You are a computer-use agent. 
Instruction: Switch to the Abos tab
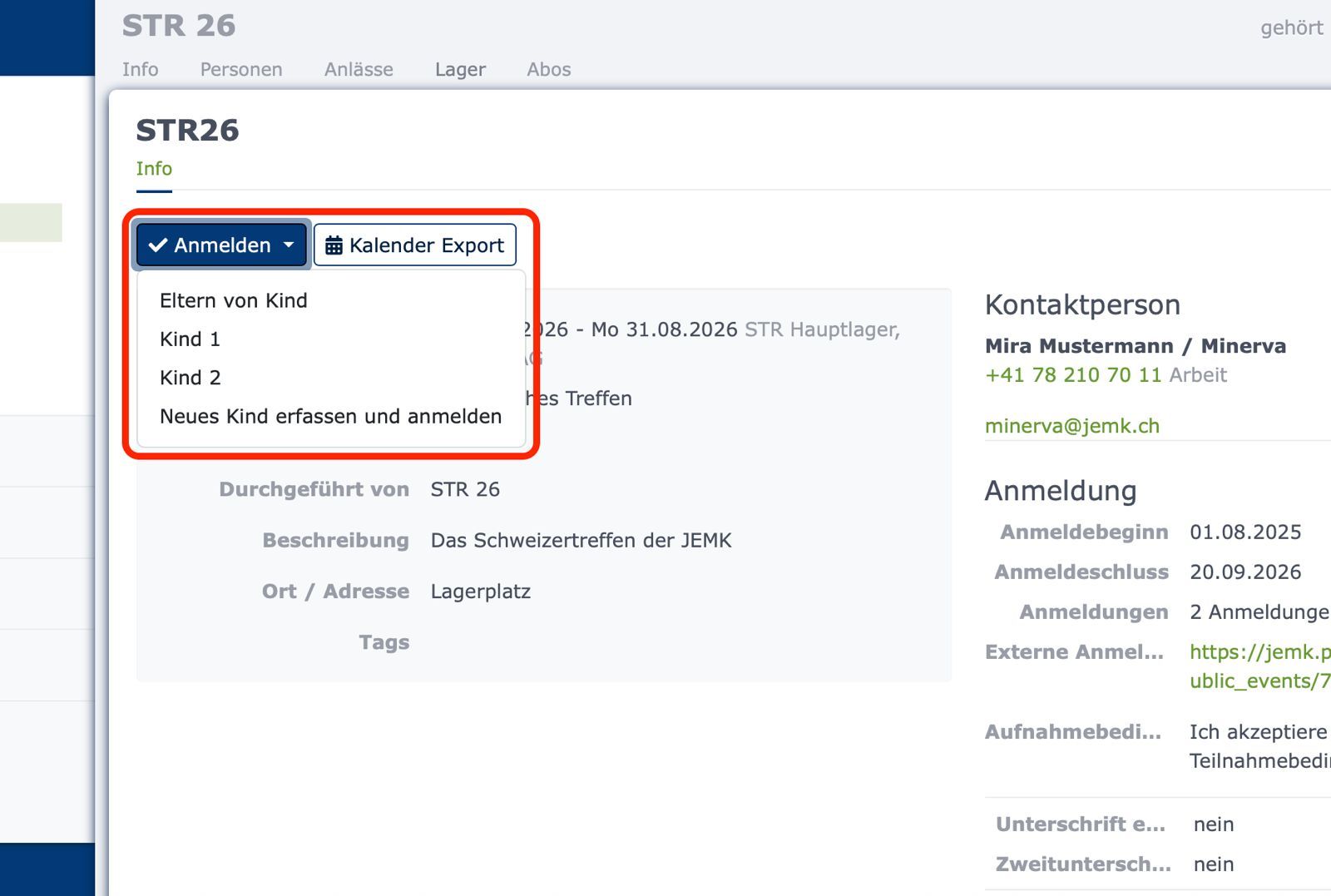(x=548, y=70)
